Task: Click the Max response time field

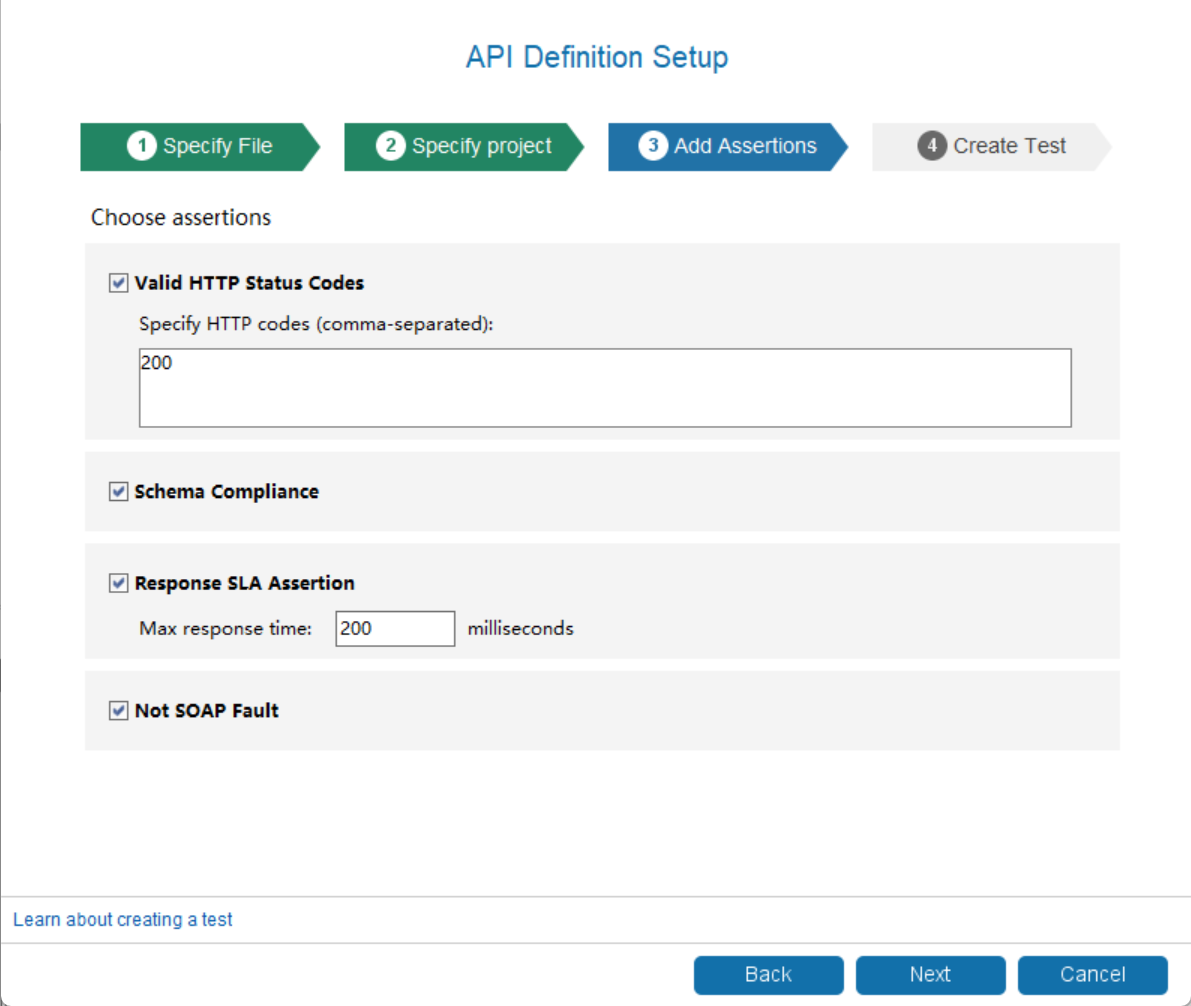Action: coord(395,629)
